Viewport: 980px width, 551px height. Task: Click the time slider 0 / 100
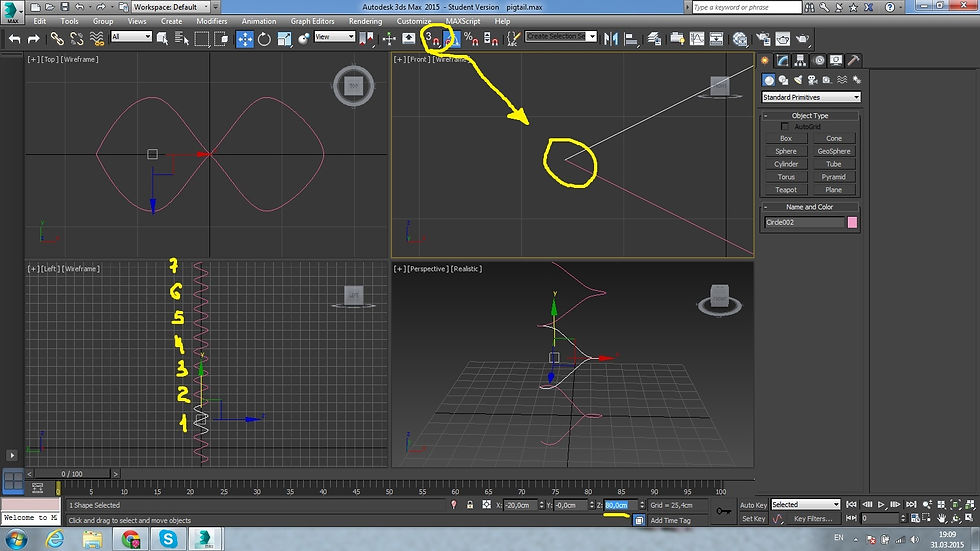coord(72,474)
